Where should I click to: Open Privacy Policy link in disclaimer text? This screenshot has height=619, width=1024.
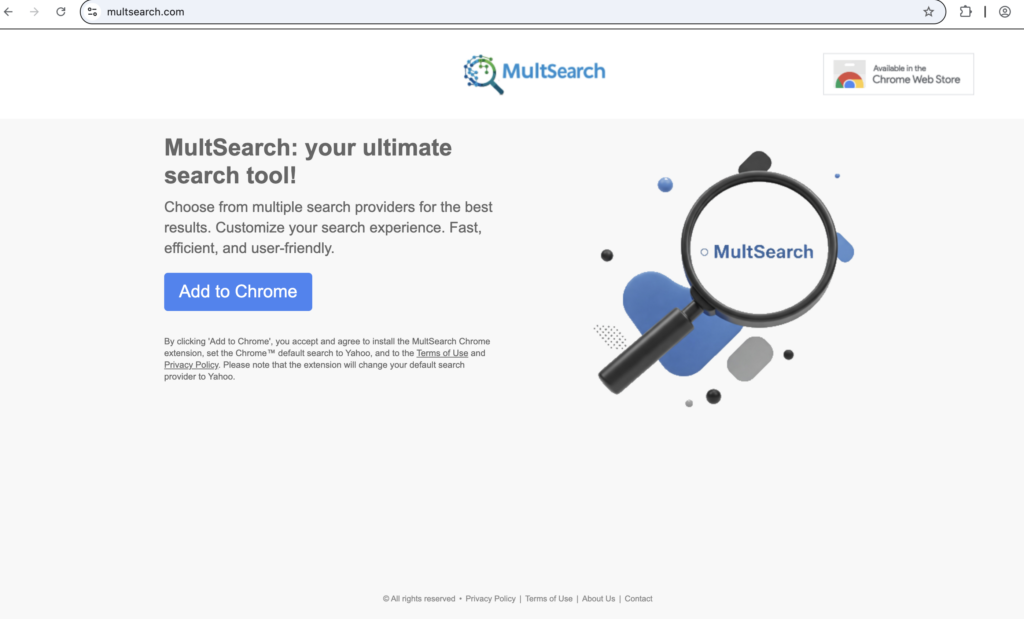(191, 365)
